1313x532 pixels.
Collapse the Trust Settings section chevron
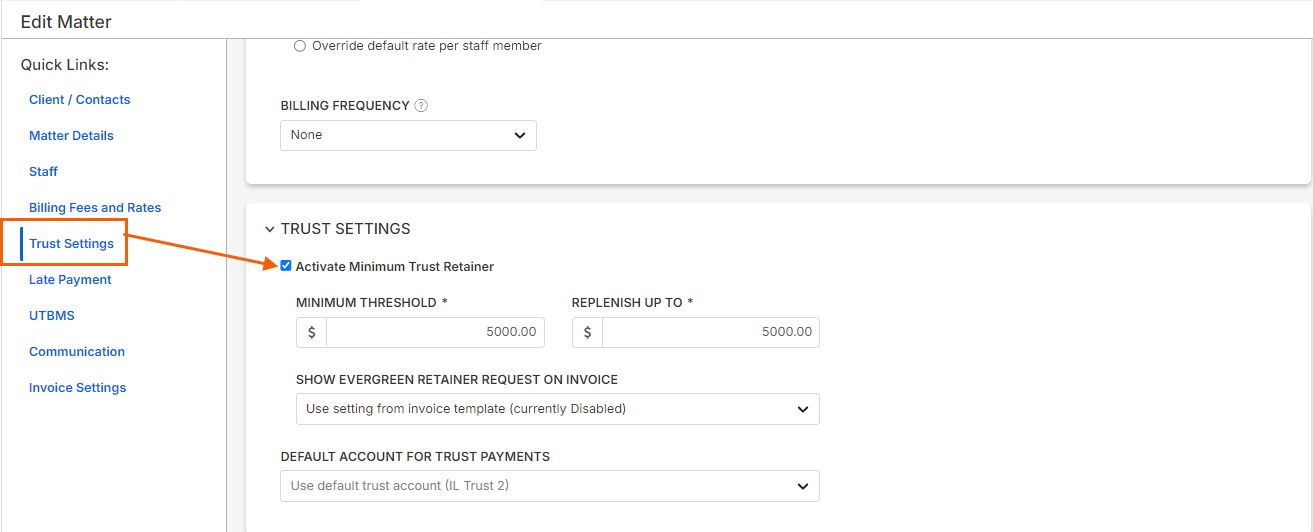pyautogui.click(x=270, y=230)
